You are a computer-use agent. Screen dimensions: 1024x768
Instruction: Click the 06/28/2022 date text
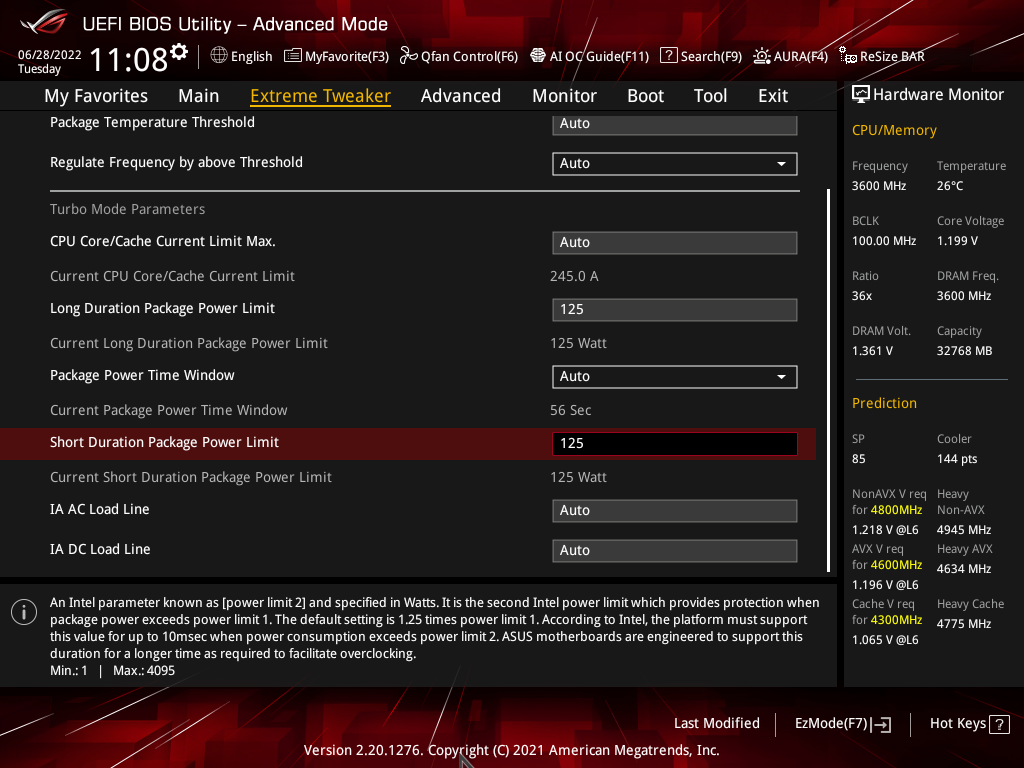coord(49,54)
